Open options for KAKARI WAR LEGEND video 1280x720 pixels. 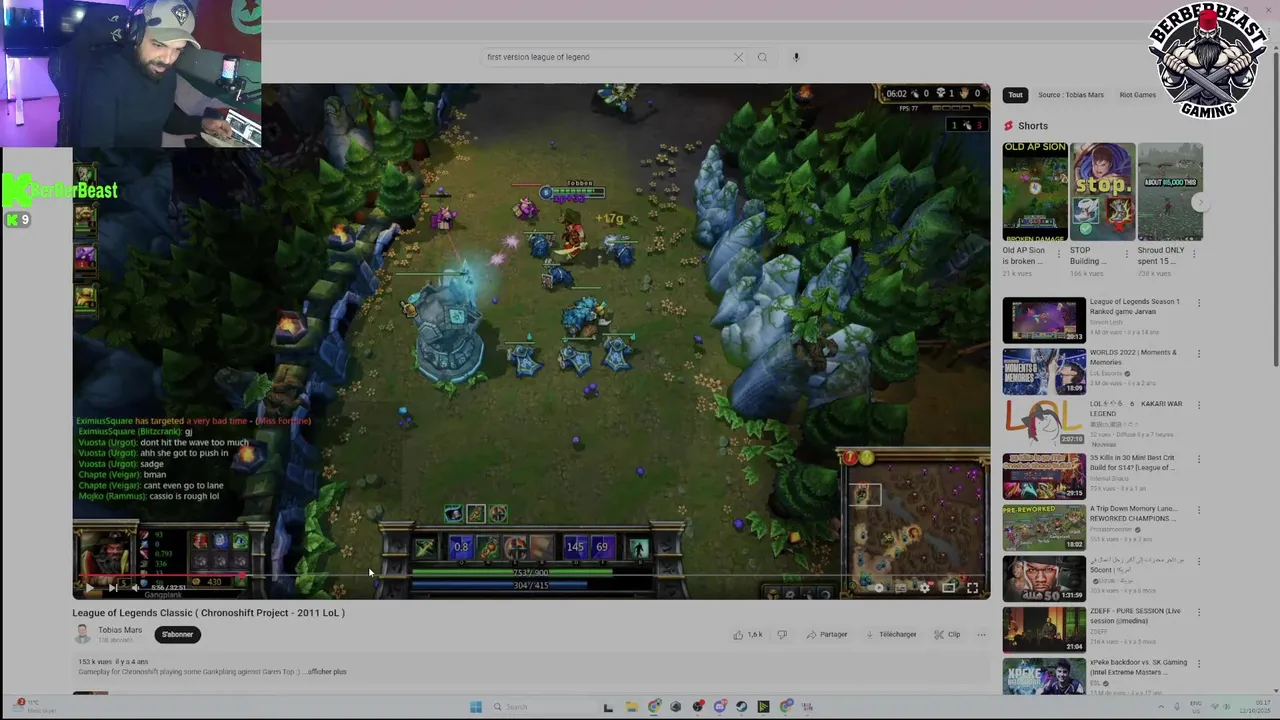click(x=1199, y=405)
